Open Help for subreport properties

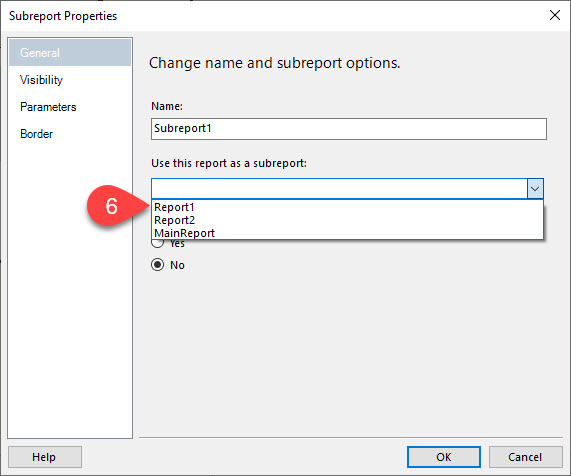point(45,457)
